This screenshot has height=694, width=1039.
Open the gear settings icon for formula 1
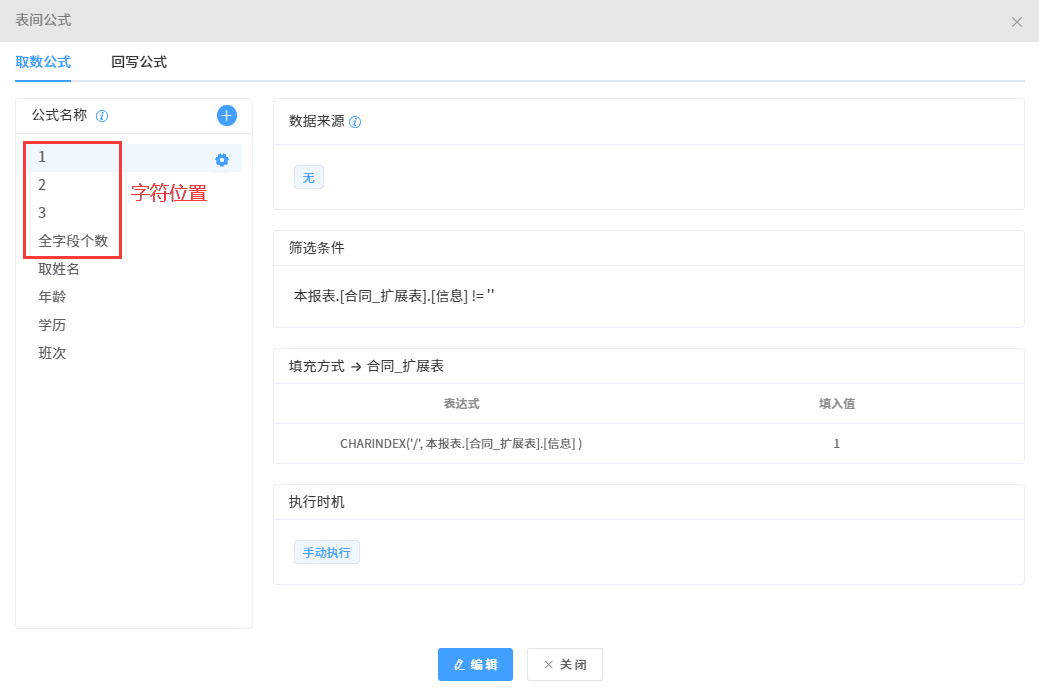click(222, 160)
